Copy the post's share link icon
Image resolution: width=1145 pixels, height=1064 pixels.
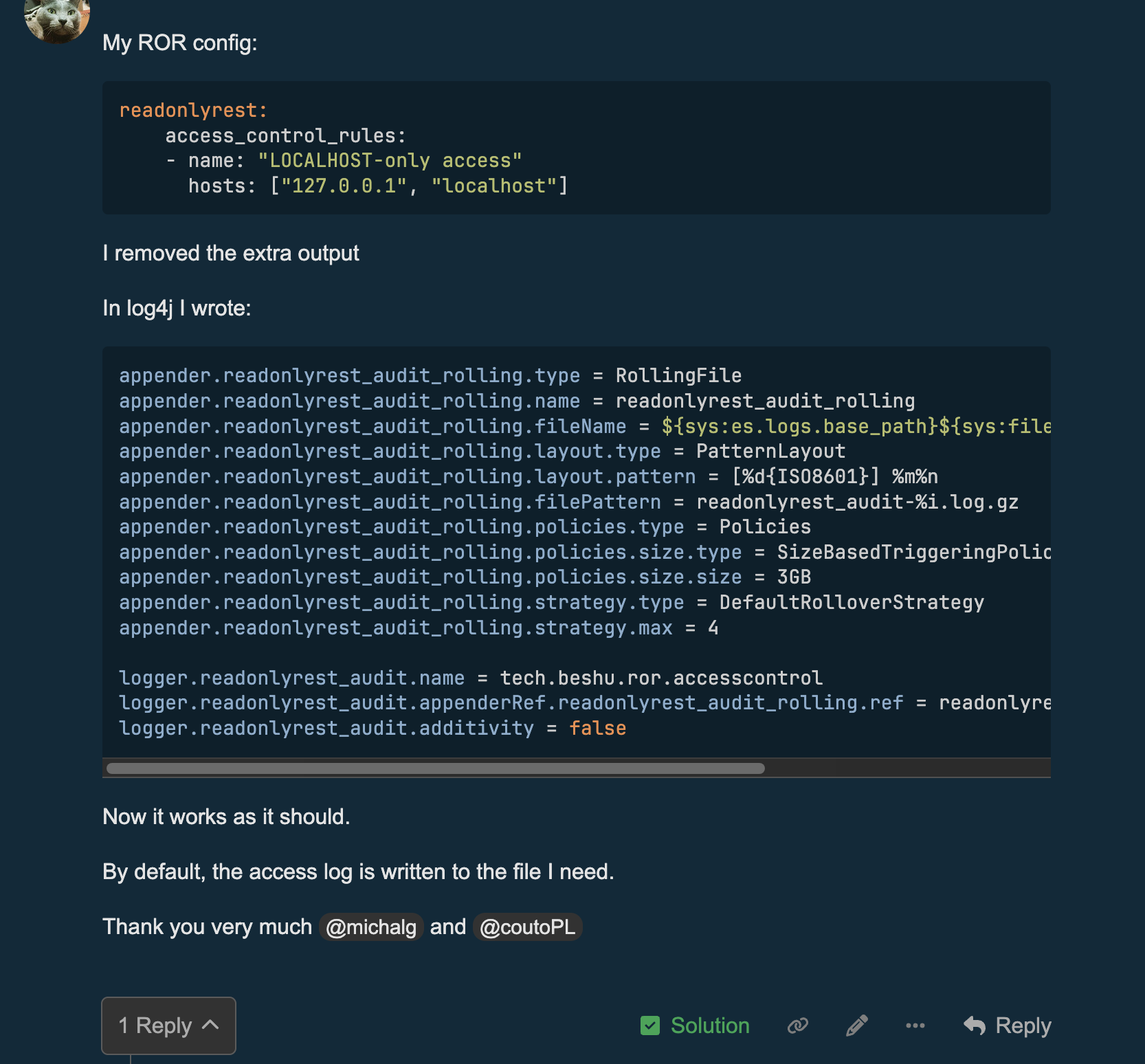click(x=797, y=1026)
